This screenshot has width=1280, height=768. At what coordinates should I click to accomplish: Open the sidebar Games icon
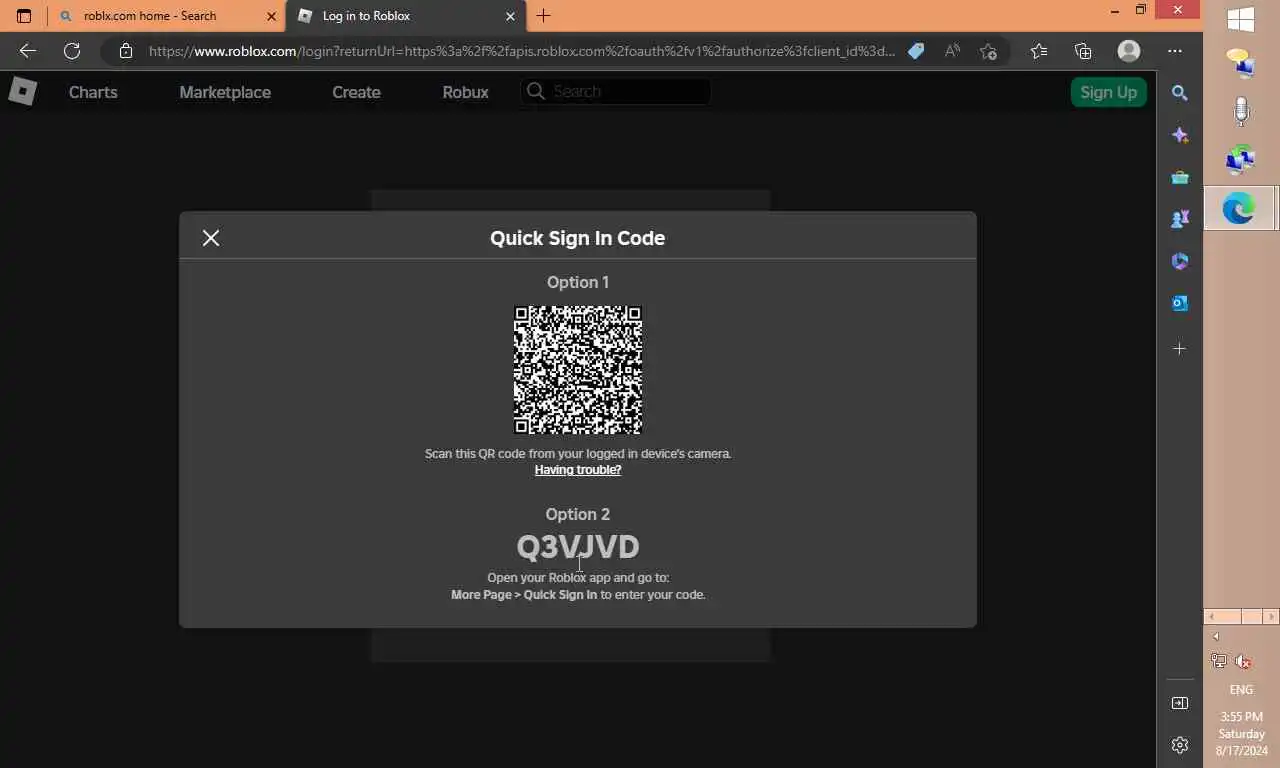click(1180, 219)
